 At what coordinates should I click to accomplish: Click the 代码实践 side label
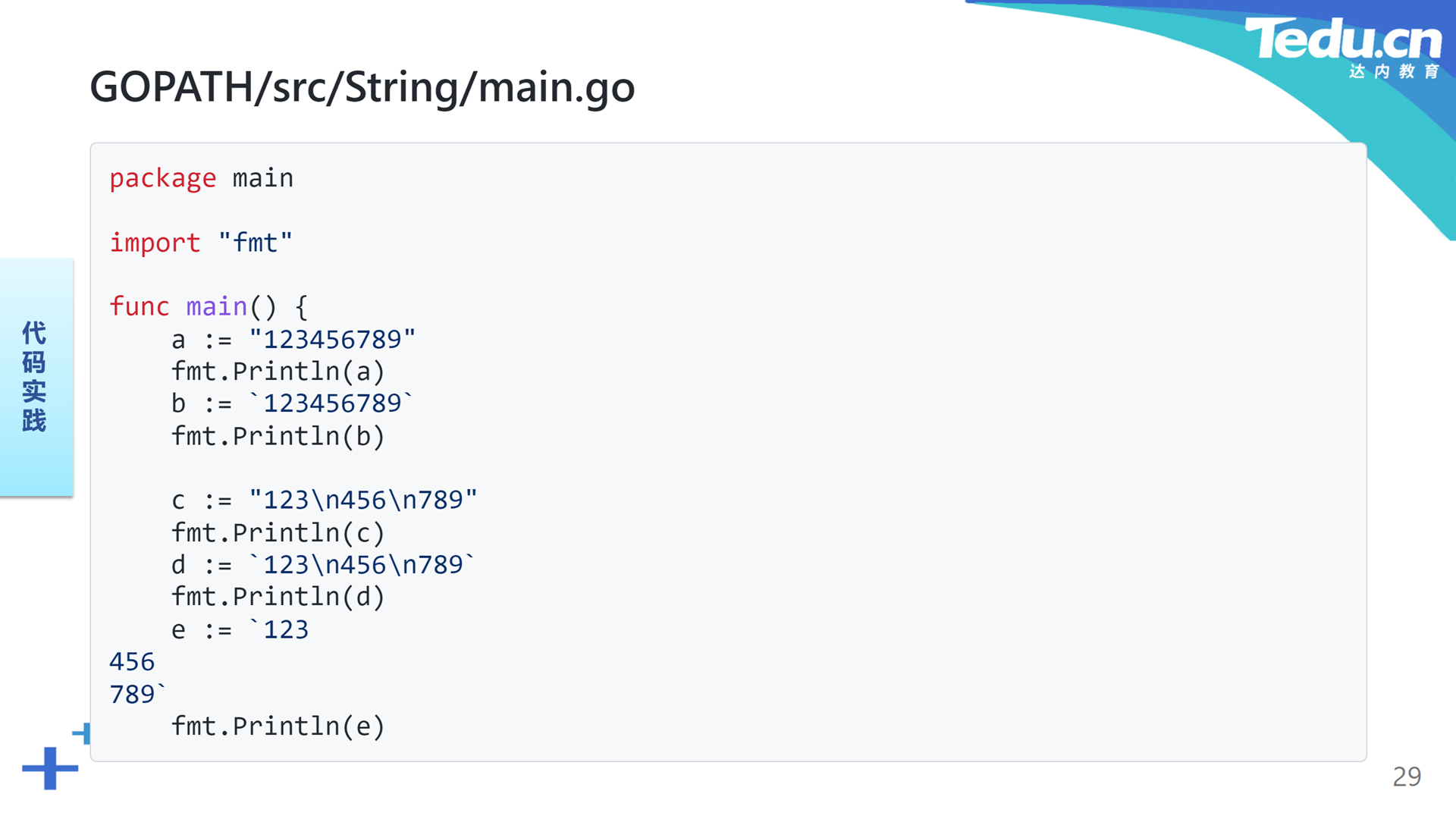34,377
